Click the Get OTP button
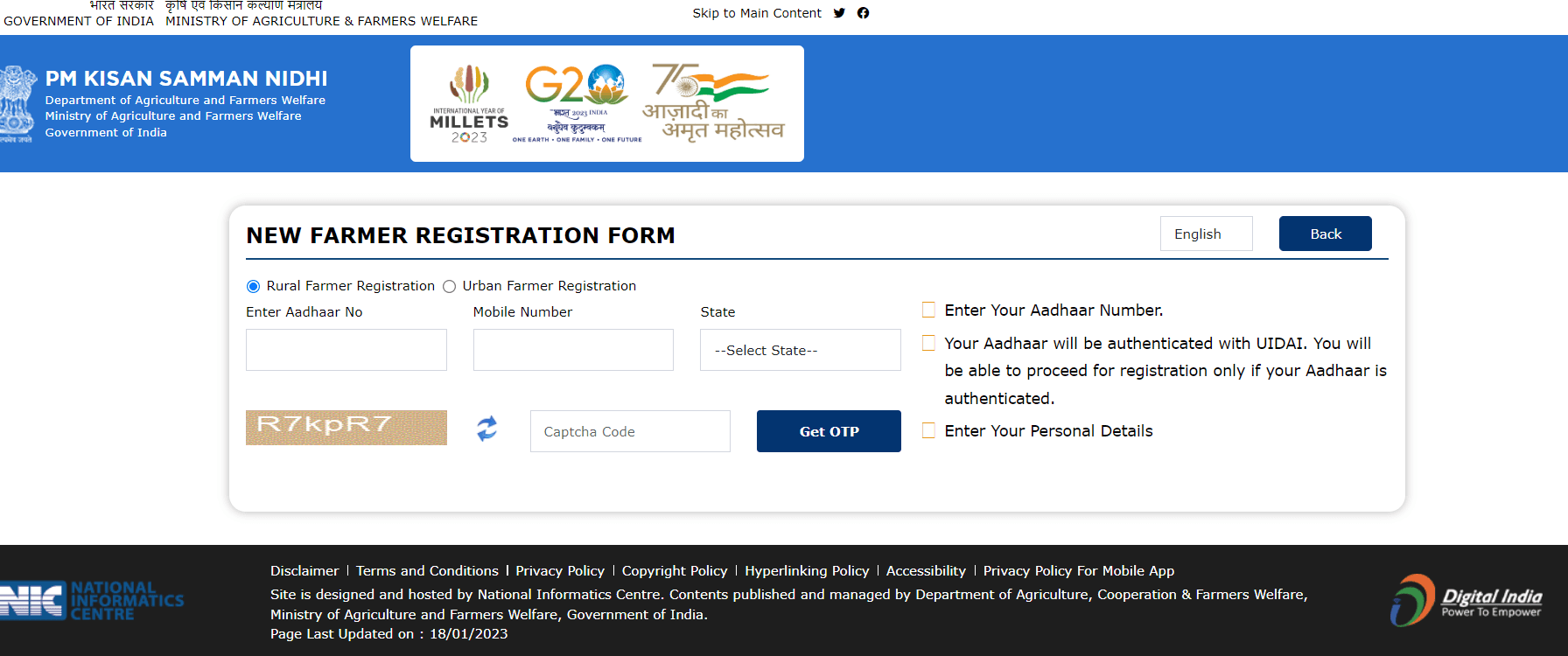The image size is (1568, 656). (x=829, y=431)
